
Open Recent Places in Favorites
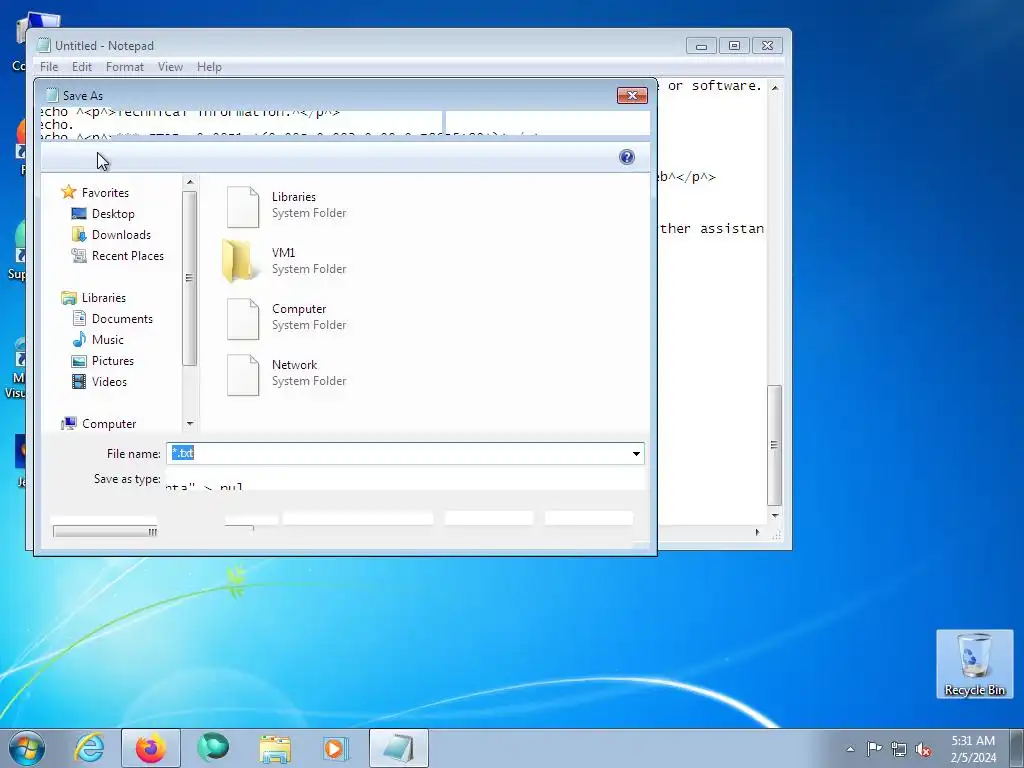[x=127, y=255]
